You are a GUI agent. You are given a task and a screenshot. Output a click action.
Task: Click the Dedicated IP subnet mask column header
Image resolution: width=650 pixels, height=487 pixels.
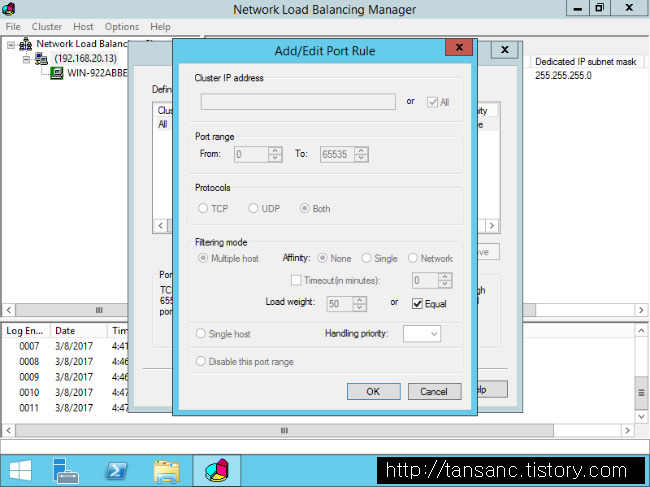point(586,62)
